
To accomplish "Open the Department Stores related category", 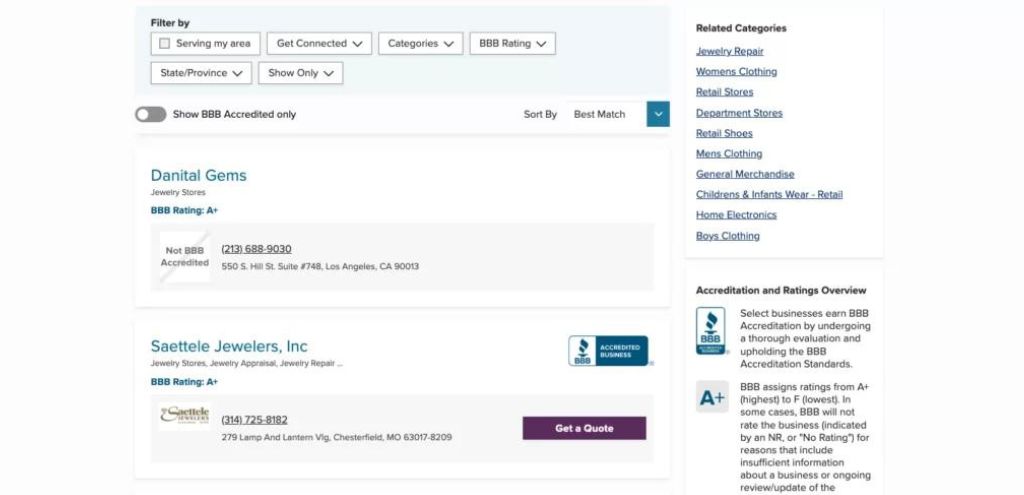I will (739, 113).
